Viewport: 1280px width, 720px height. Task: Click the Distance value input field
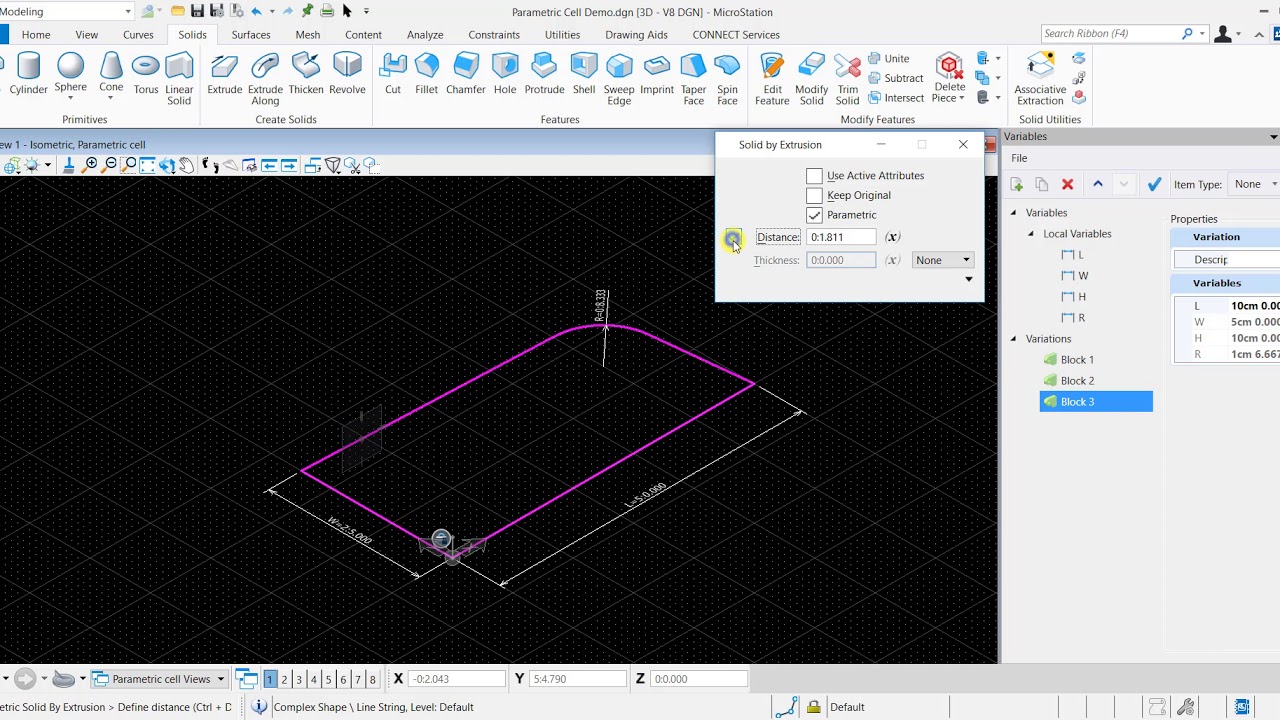click(841, 237)
